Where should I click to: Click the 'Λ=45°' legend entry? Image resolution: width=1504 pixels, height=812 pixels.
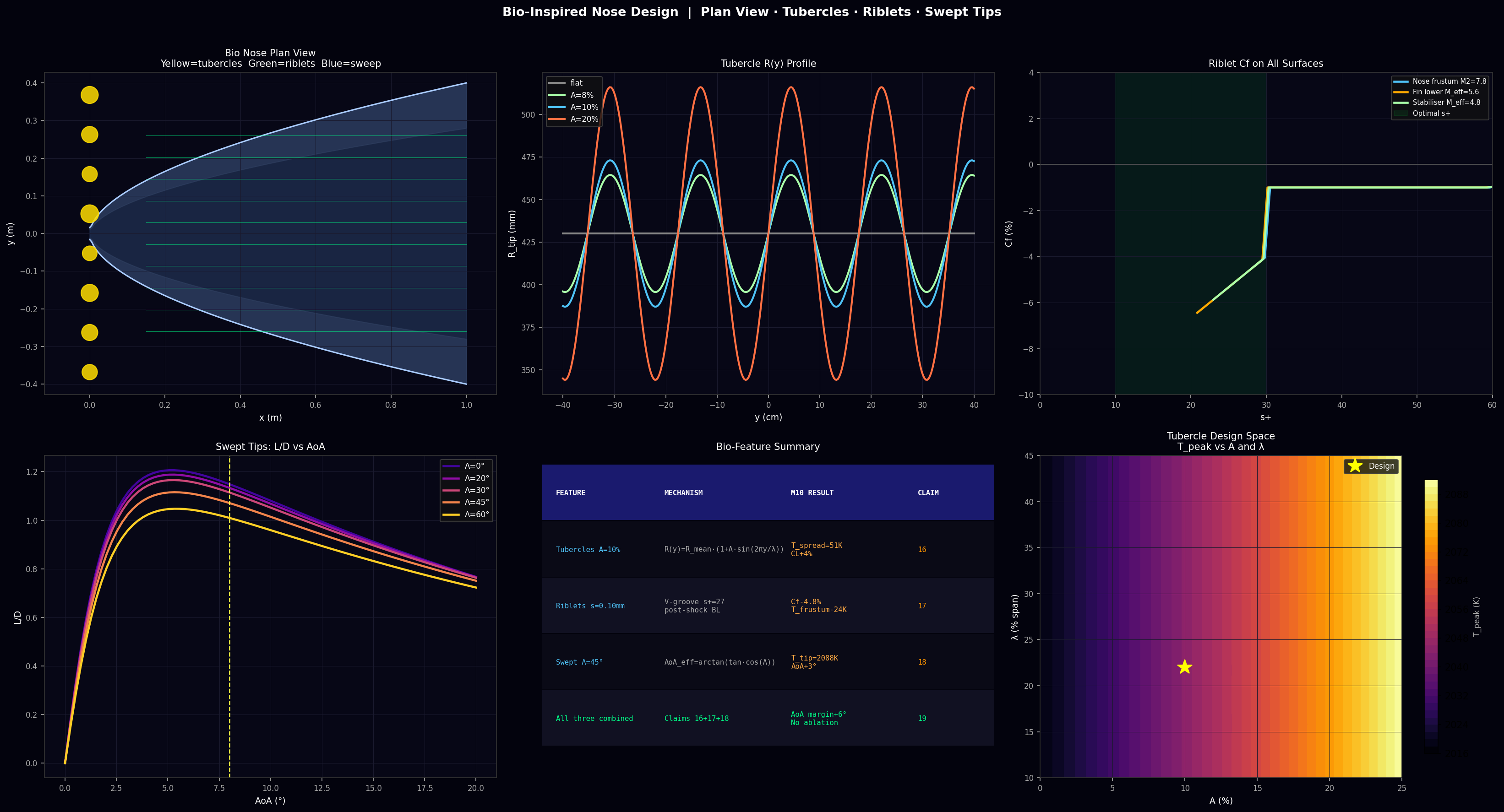[x=466, y=502]
